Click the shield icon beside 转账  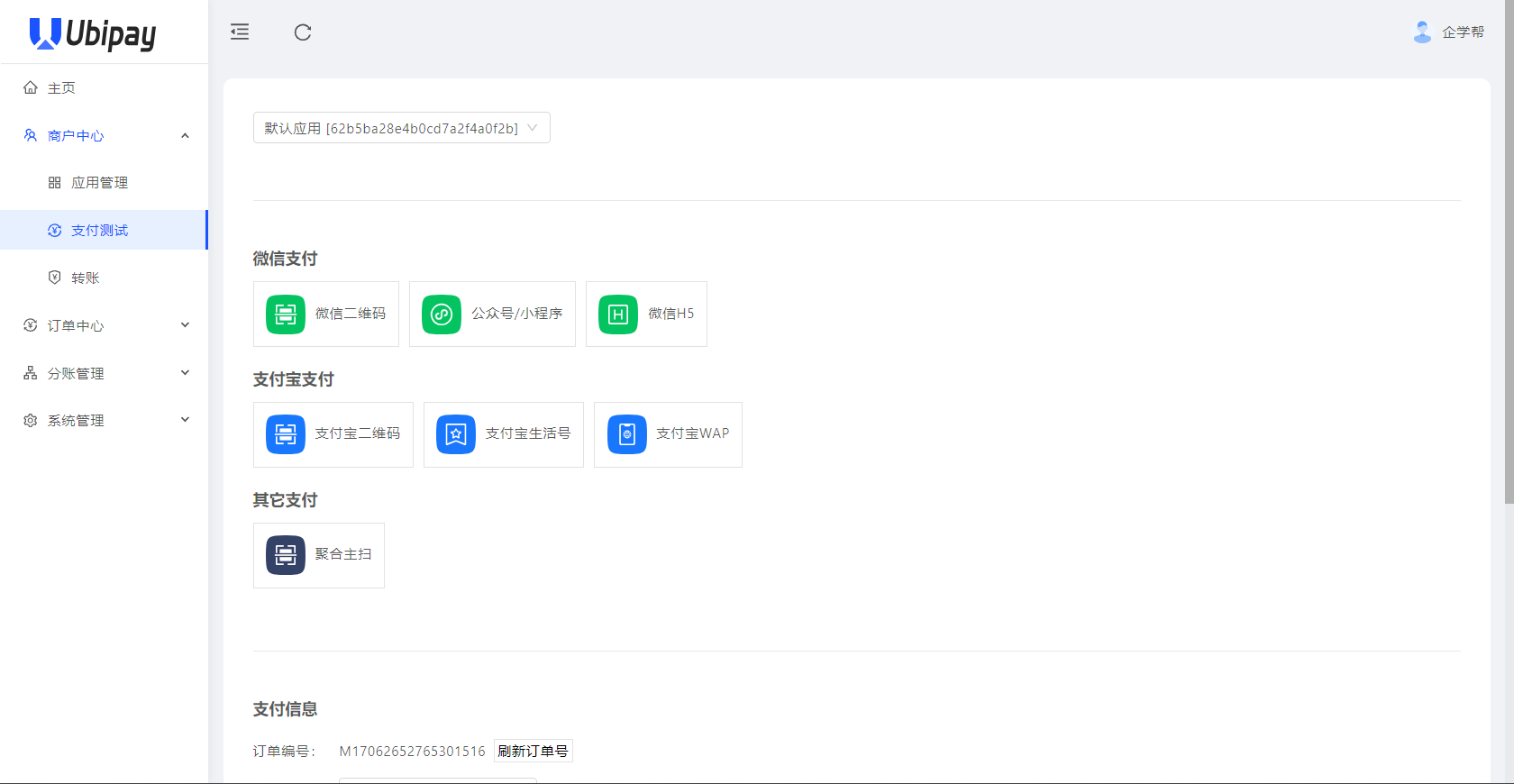55,278
